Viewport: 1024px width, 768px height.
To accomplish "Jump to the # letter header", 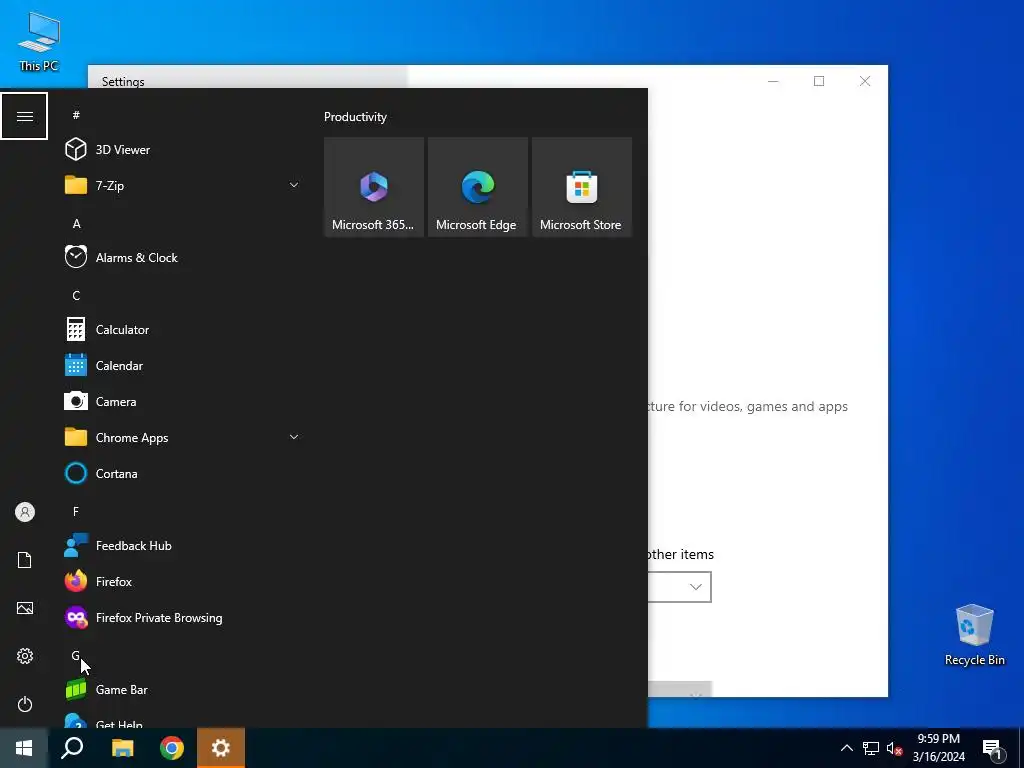I will tap(76, 115).
